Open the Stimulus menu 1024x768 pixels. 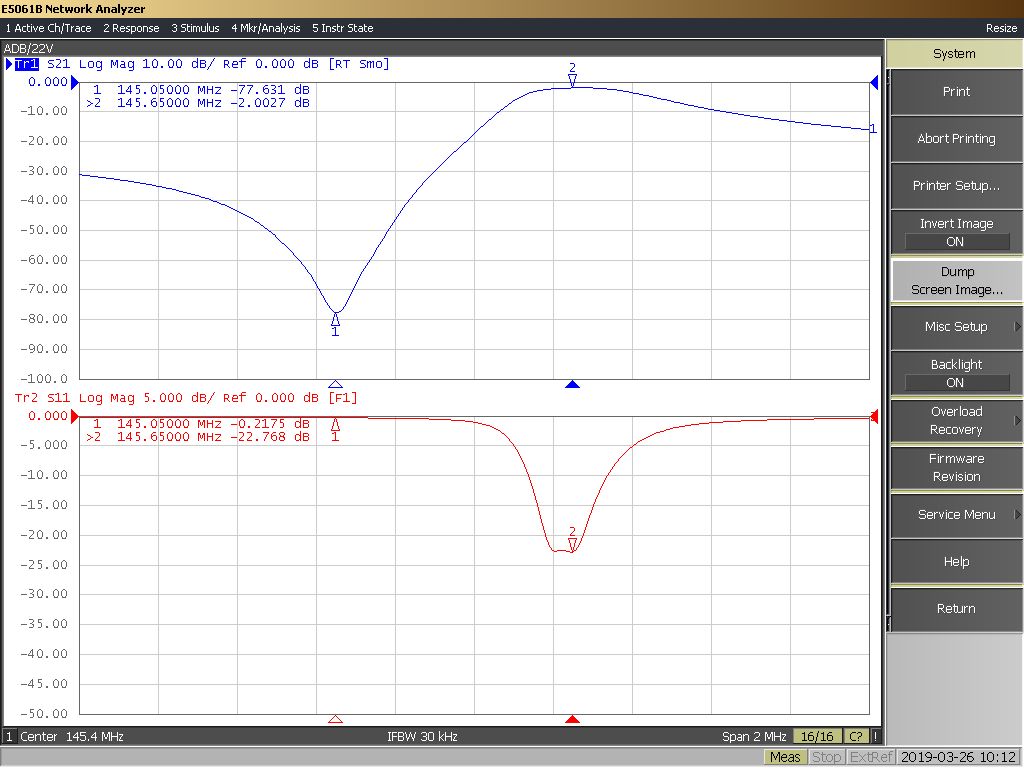coord(195,28)
